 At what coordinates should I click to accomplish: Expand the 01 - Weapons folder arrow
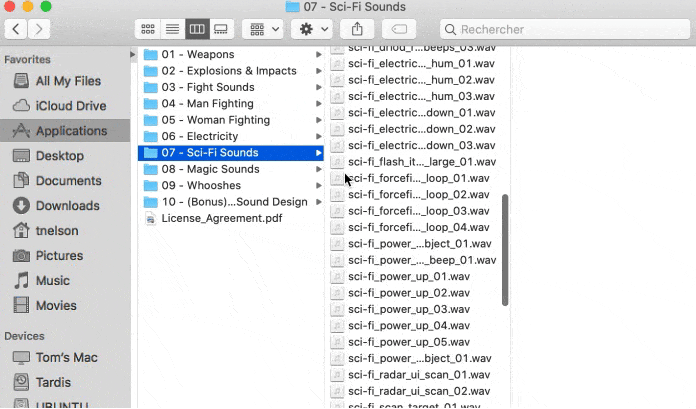[x=319, y=54]
